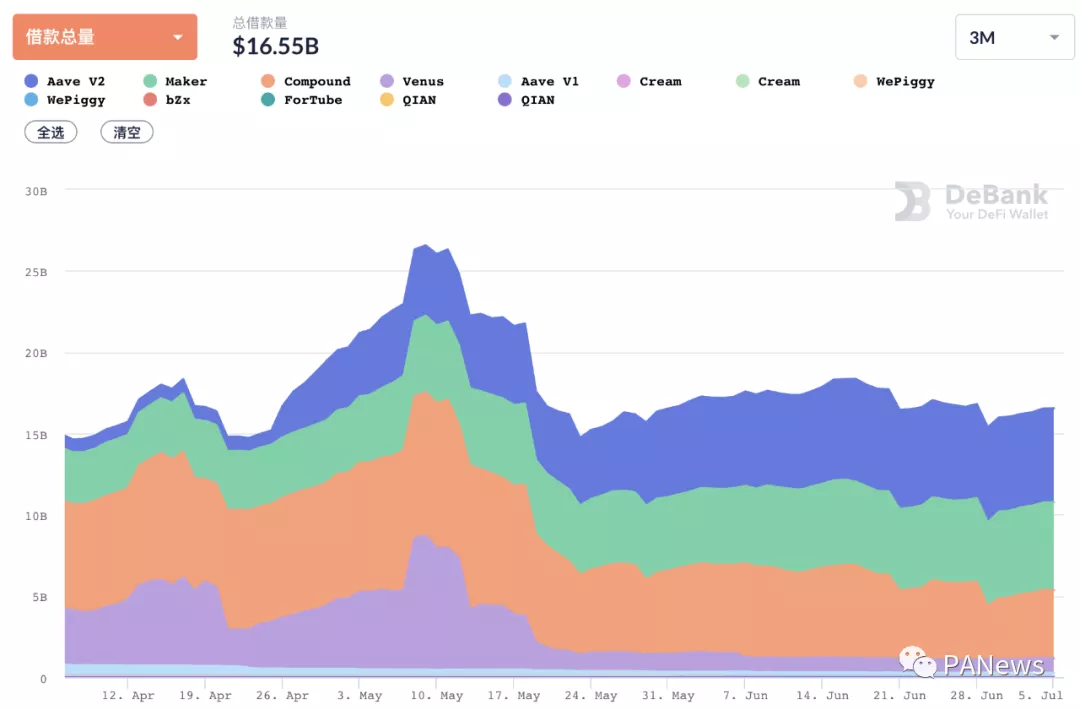Click the purple QIAN legend dot
This screenshot has width=1080, height=710.
505,100
